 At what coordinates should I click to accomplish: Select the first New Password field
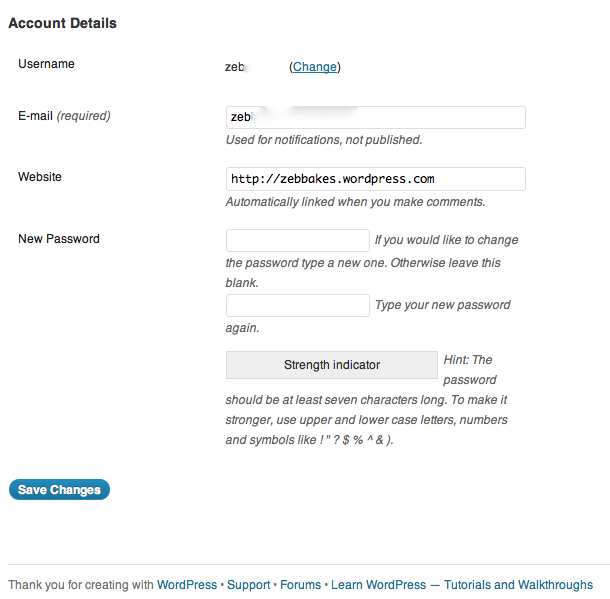pos(298,240)
